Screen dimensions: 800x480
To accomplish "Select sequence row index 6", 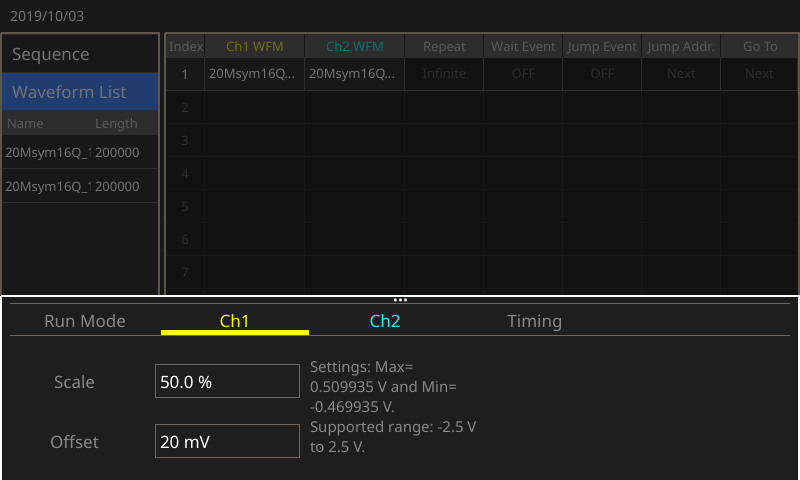I will point(185,239).
